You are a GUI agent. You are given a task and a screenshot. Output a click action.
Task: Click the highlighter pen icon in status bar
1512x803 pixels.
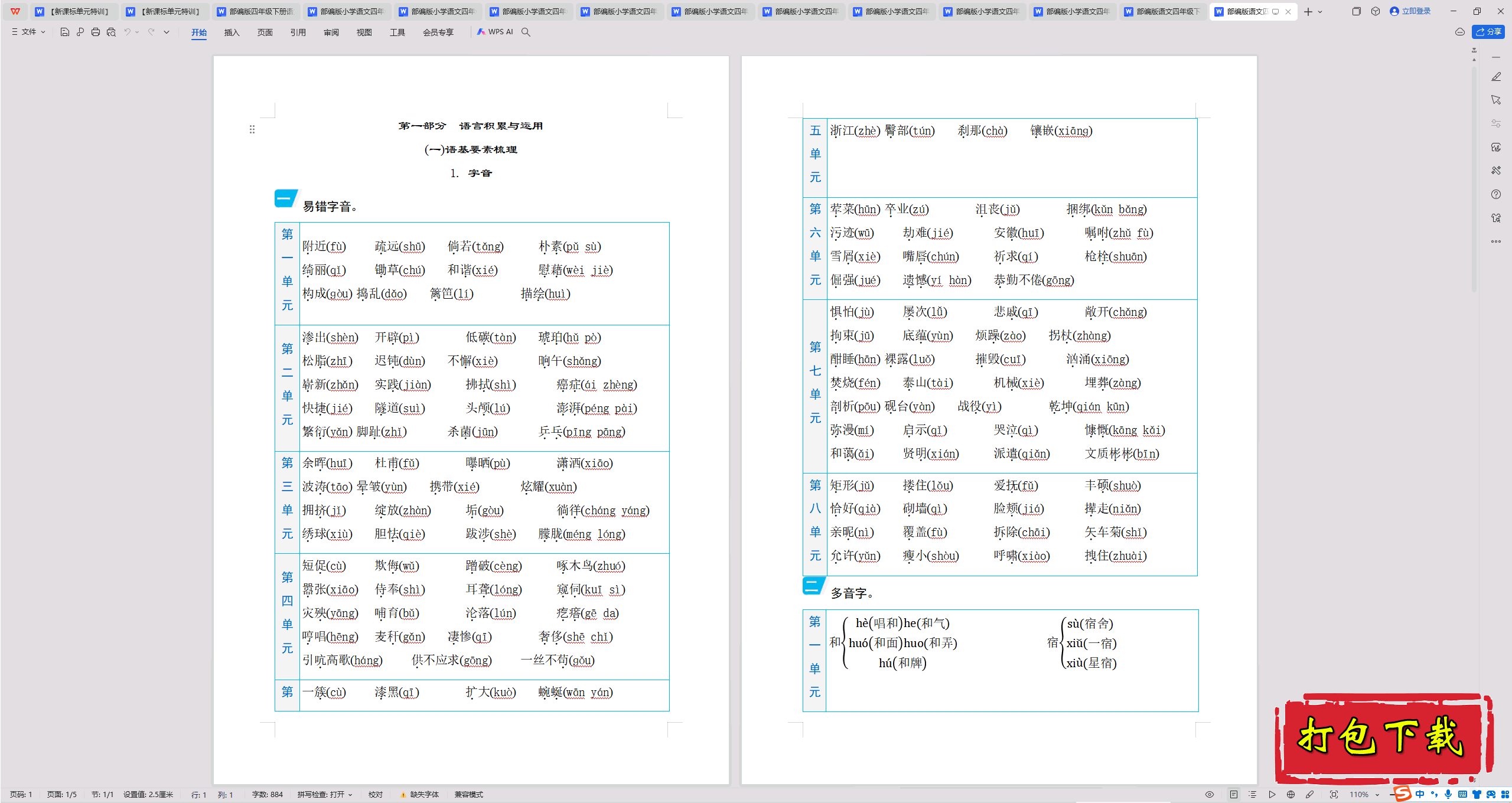point(1310,795)
